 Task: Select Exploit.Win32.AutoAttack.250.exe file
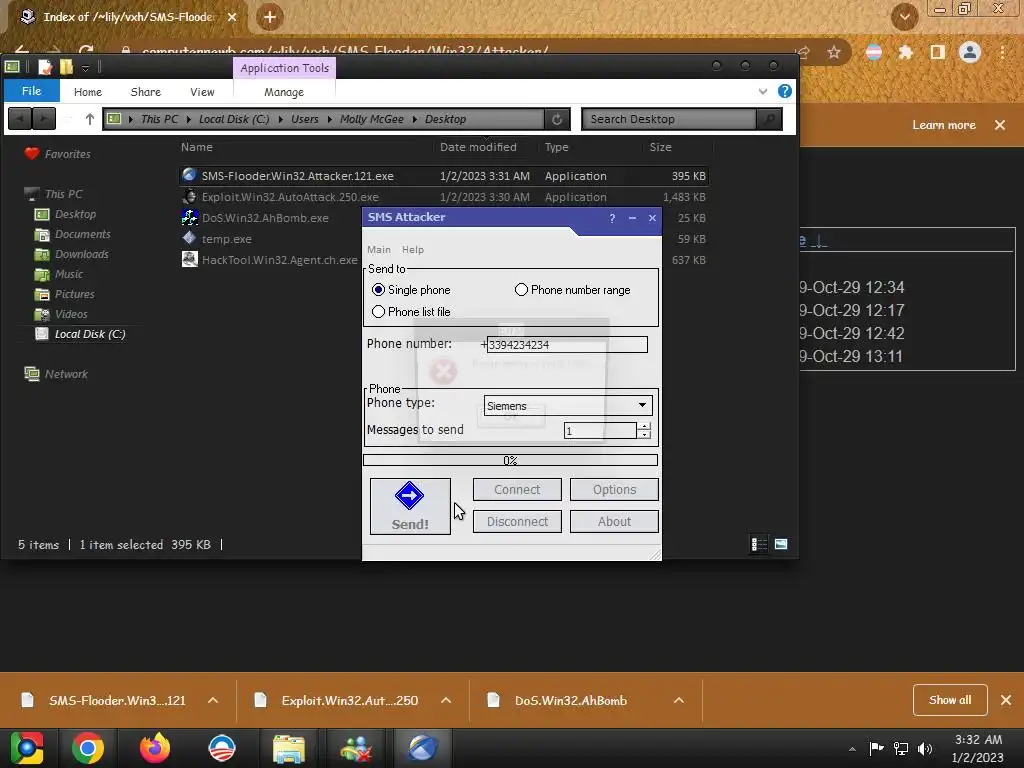pos(444,197)
